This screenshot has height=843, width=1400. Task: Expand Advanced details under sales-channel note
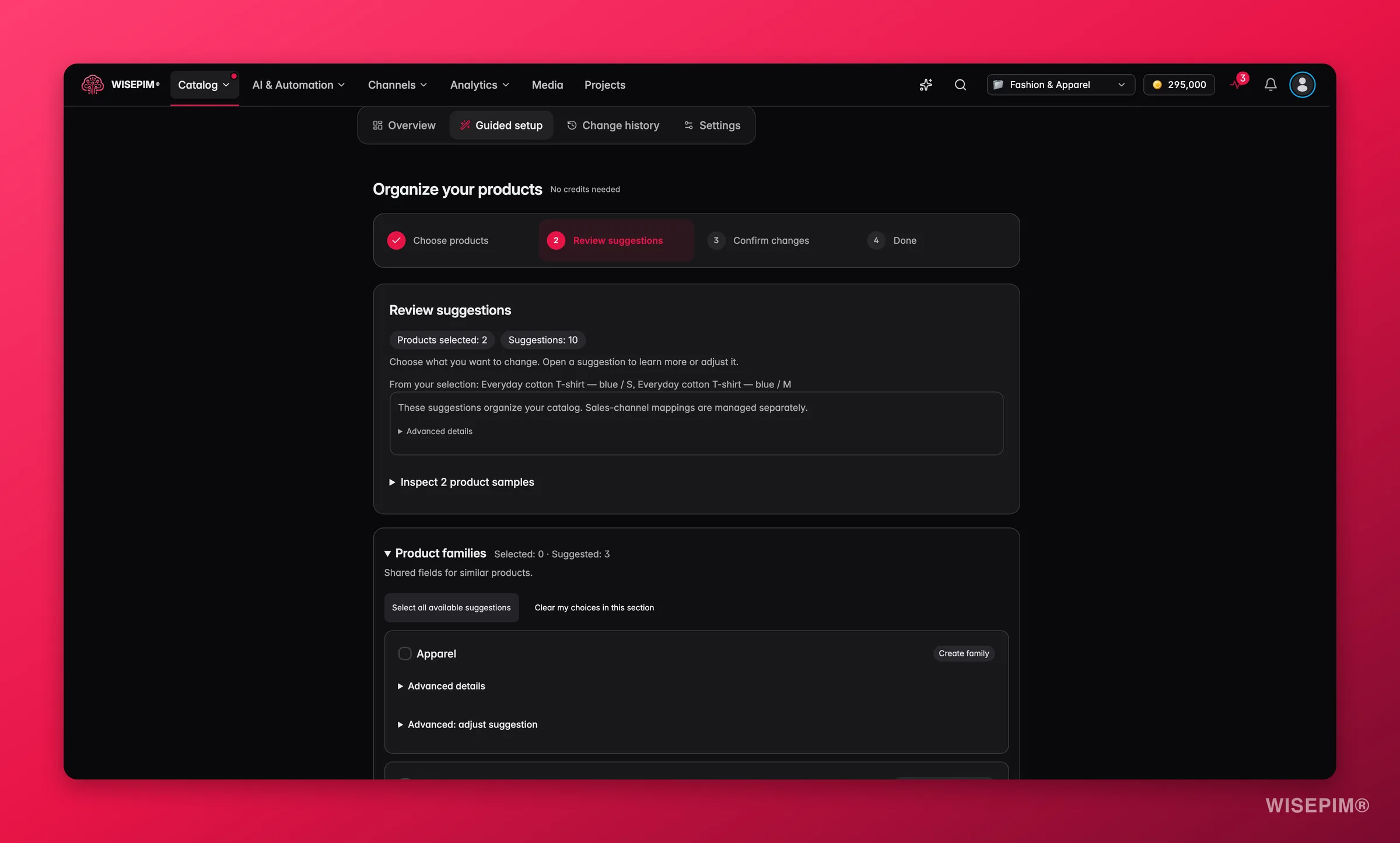tap(435, 431)
